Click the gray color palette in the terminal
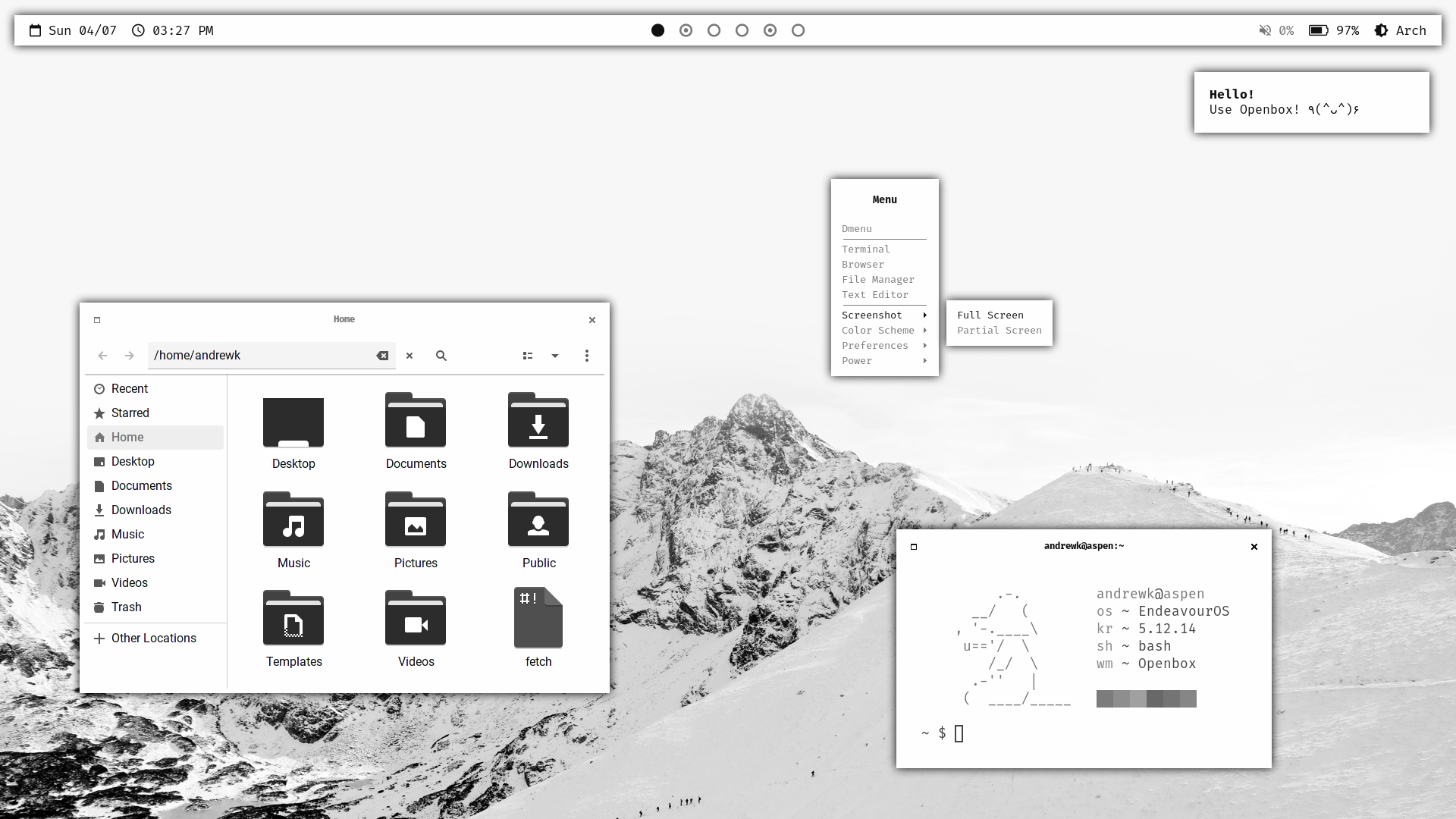The image size is (1456, 819). (1146, 698)
